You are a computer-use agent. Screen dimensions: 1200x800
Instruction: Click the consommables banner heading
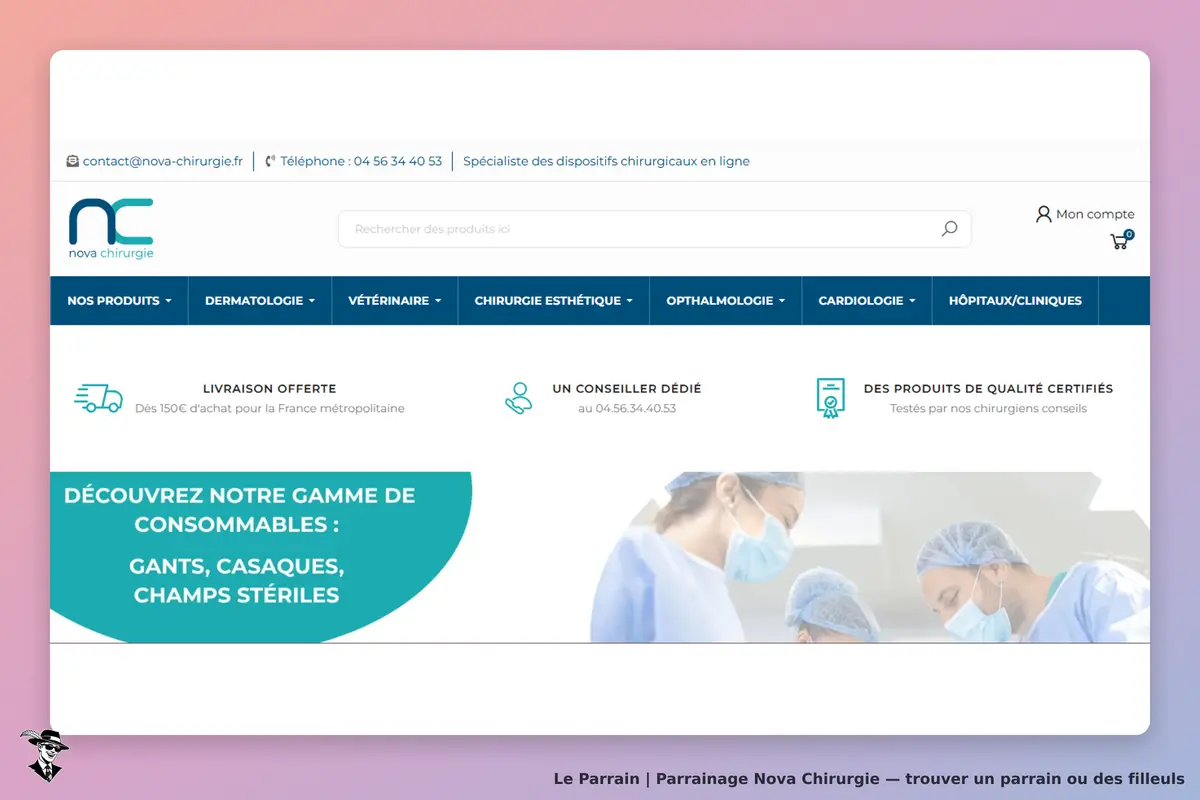pyautogui.click(x=239, y=509)
